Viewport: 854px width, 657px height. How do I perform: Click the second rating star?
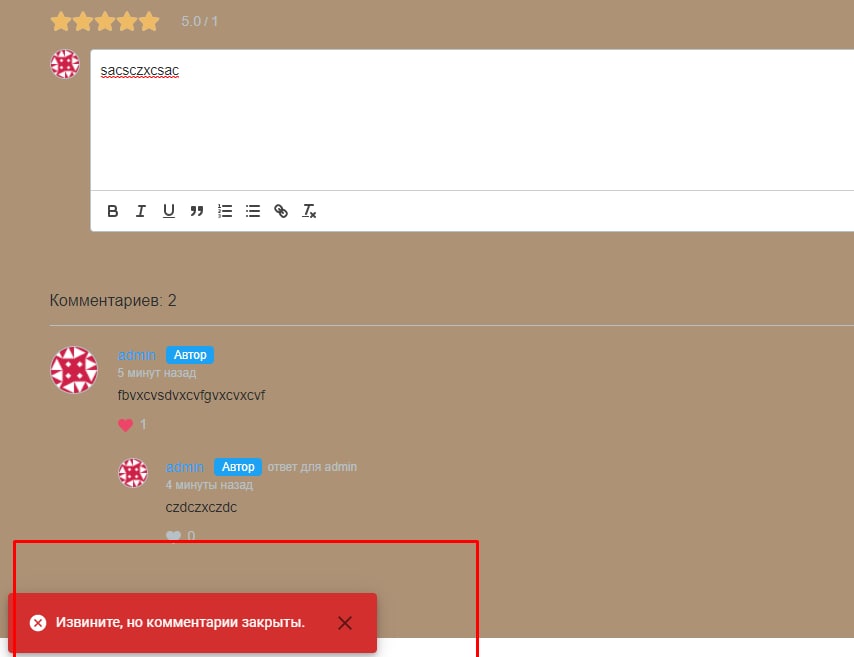tap(83, 22)
